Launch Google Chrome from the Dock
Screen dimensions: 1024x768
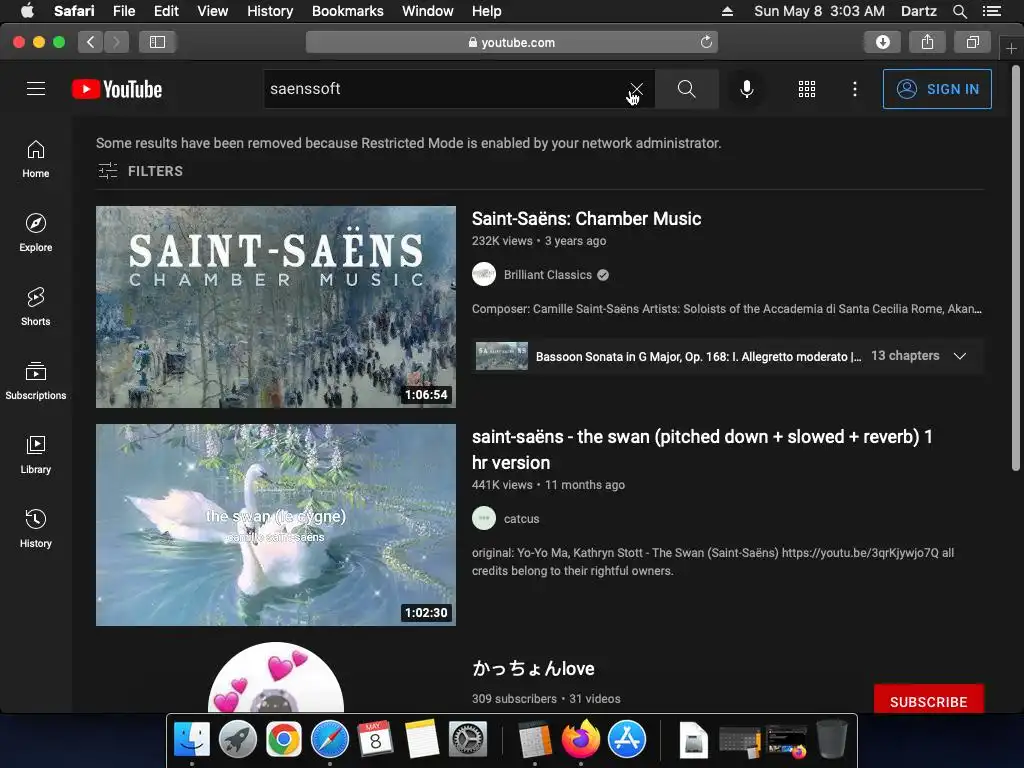[x=283, y=739]
